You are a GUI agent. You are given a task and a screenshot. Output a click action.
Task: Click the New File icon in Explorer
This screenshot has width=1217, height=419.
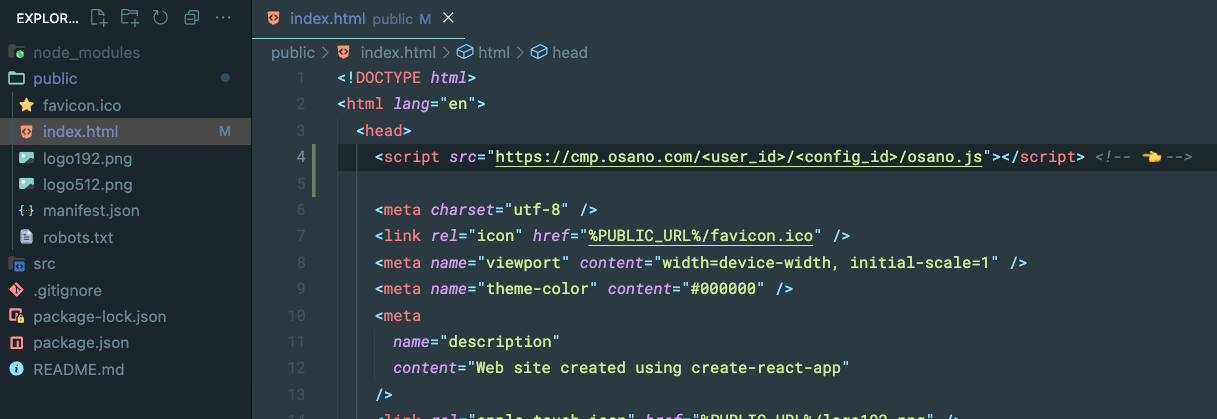point(98,18)
